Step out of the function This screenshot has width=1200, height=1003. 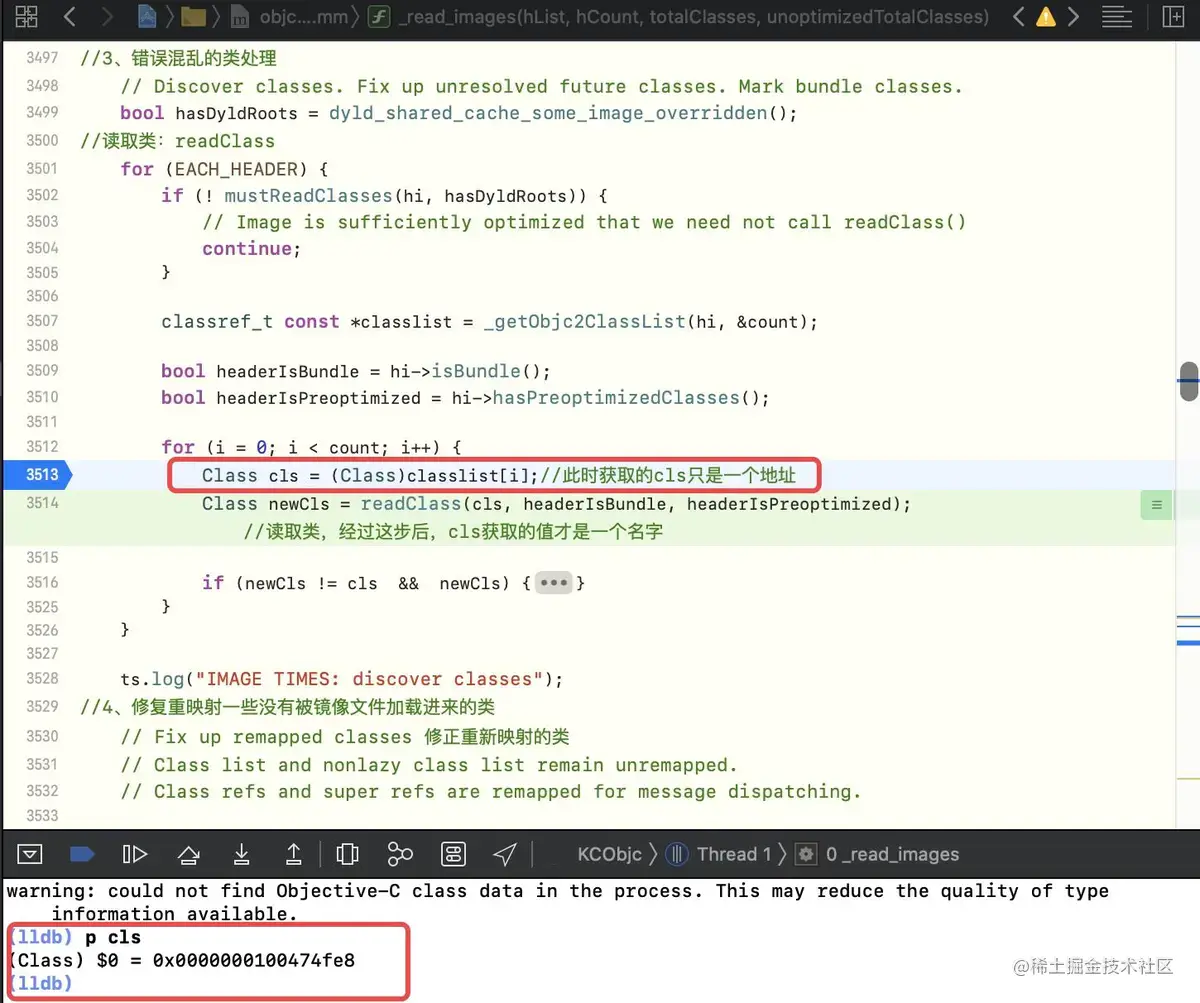(294, 853)
